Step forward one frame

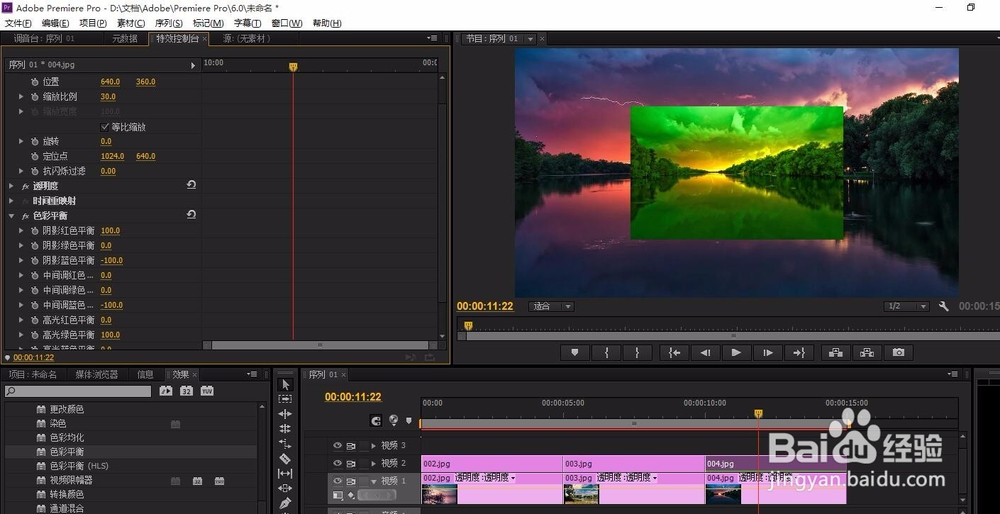pyautogui.click(x=768, y=353)
